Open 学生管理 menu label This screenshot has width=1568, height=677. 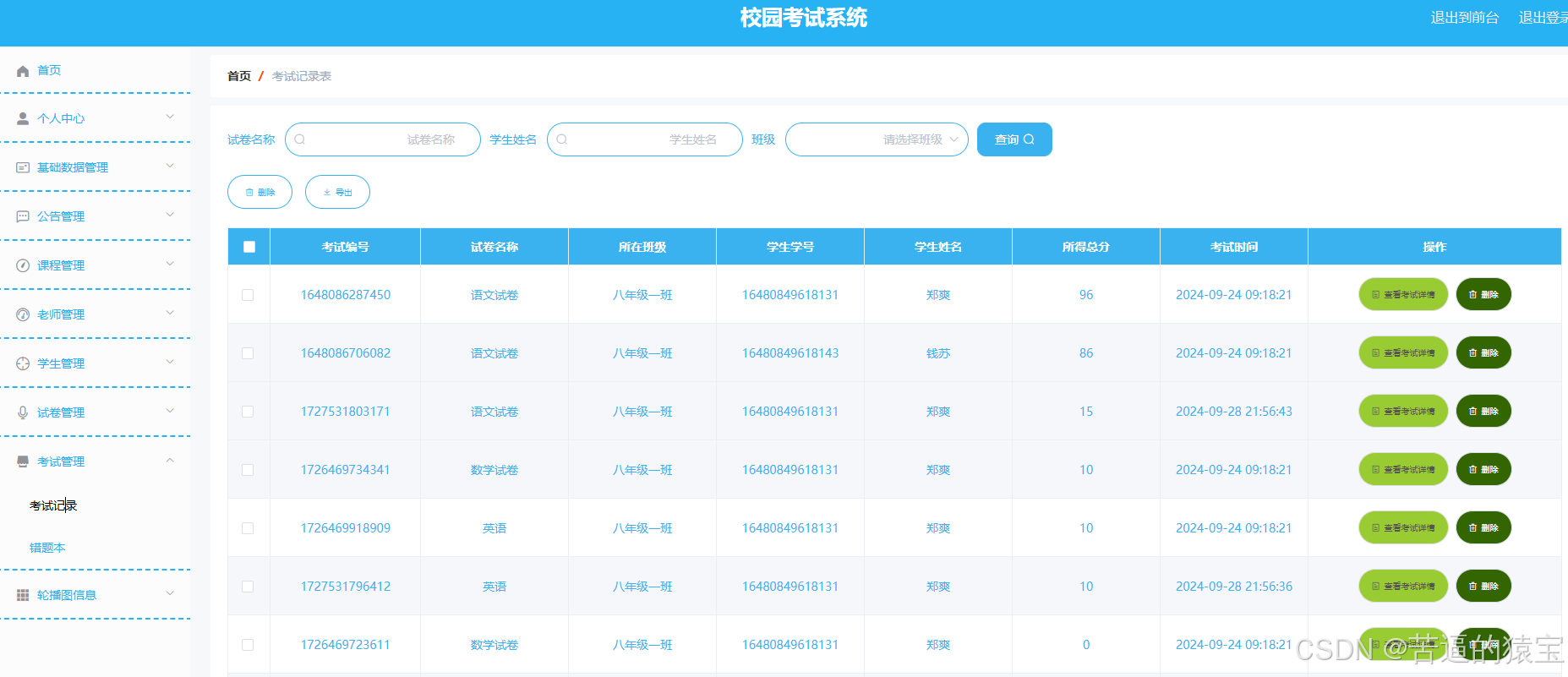tap(61, 363)
